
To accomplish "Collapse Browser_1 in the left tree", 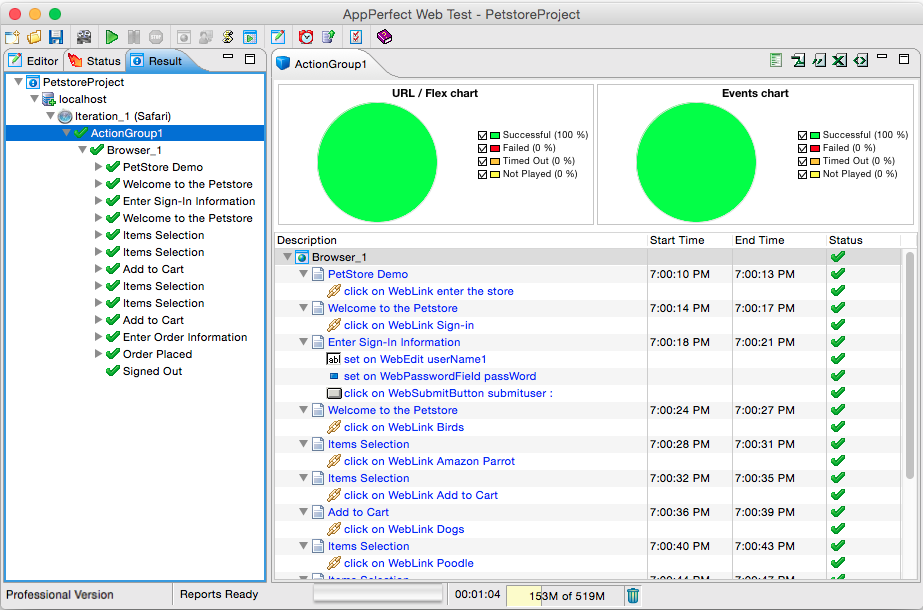I will point(82,150).
